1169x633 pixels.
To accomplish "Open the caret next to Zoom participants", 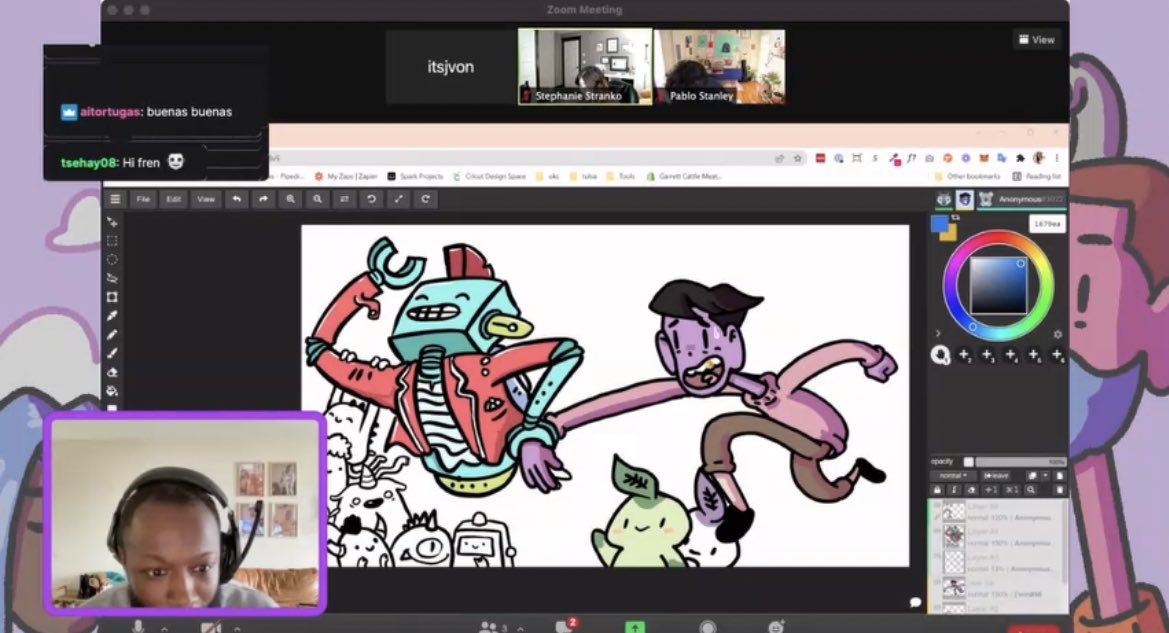I will pos(520,629).
